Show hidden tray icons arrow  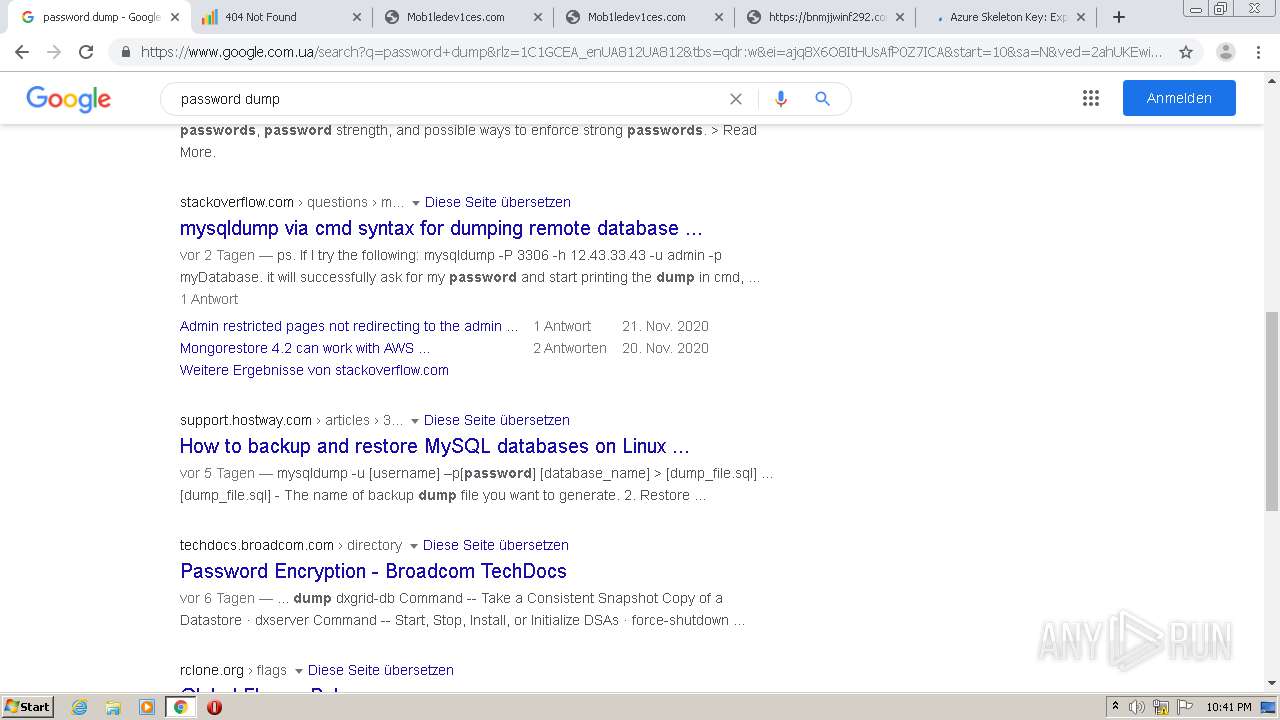pos(1115,707)
